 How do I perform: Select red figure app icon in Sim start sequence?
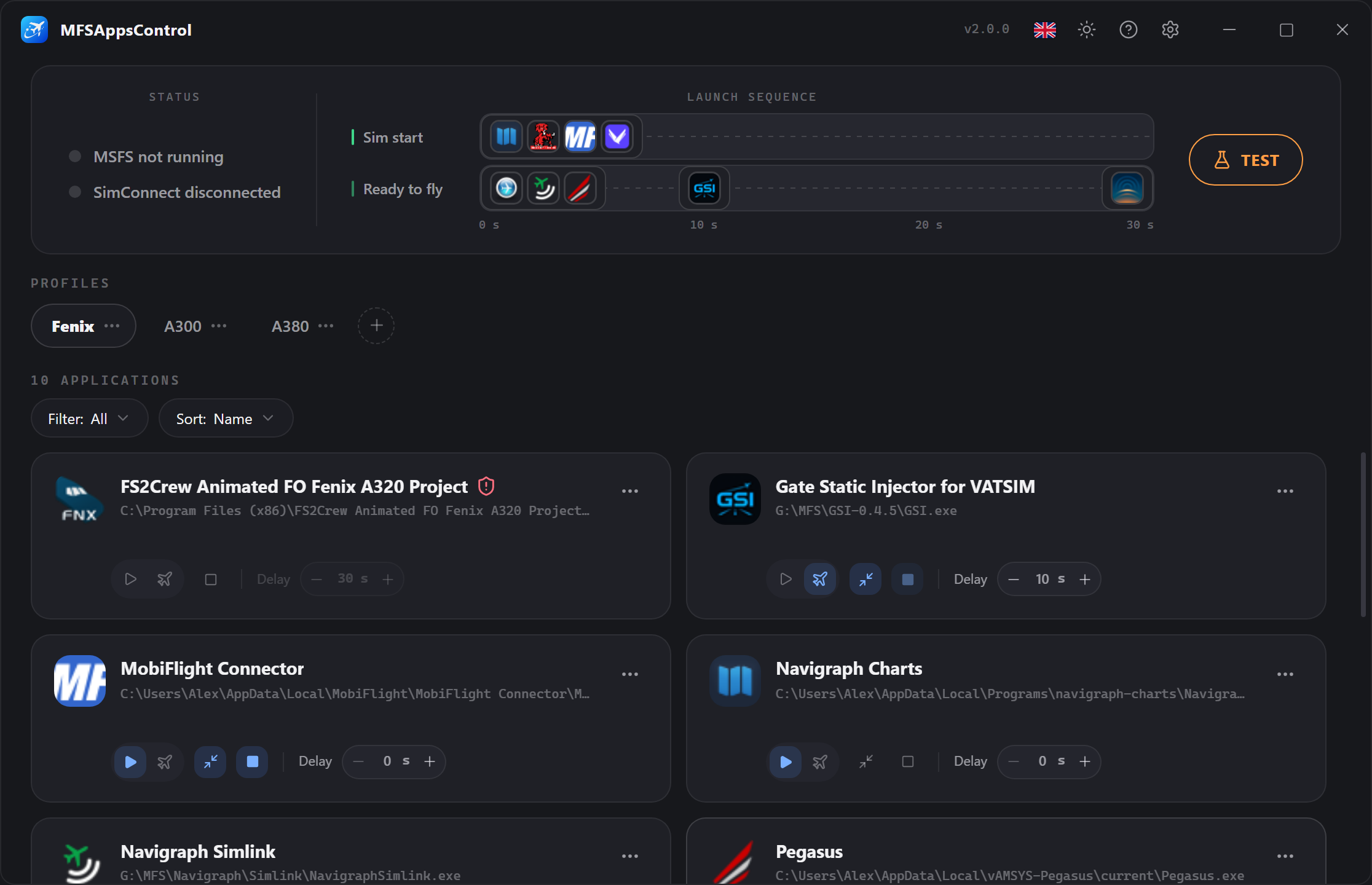point(543,136)
